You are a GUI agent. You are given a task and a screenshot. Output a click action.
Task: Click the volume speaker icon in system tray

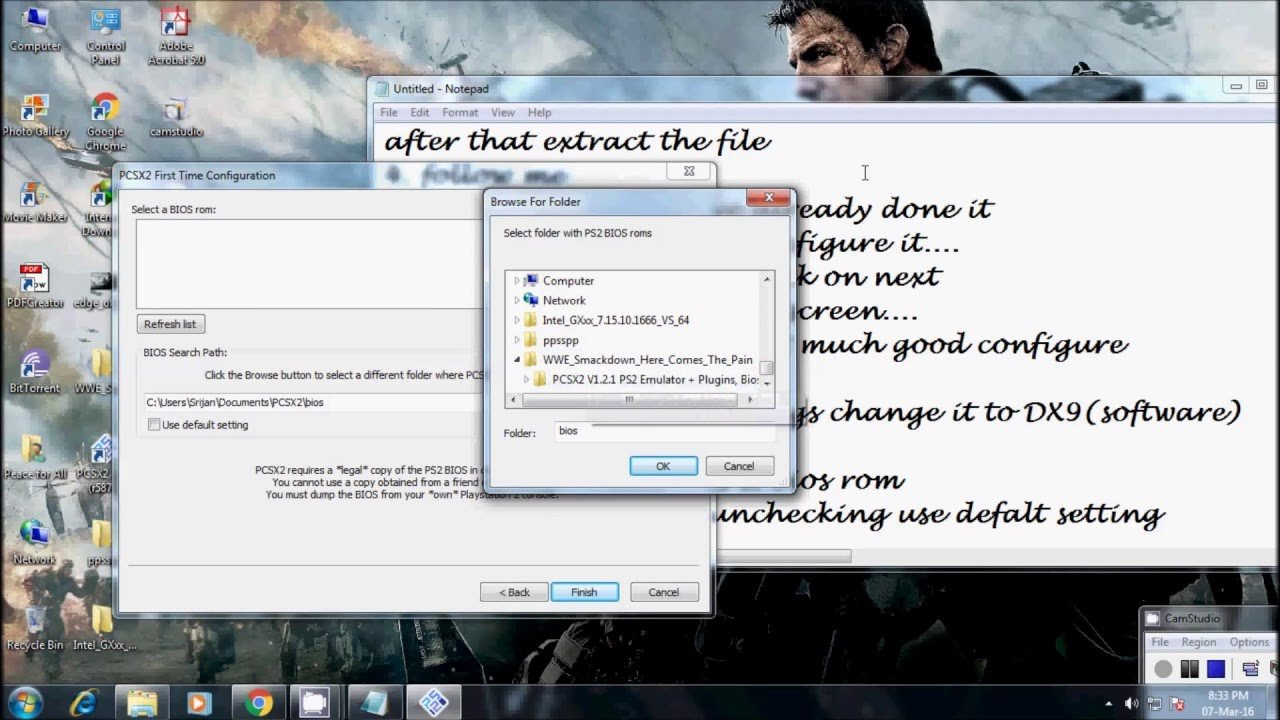(x=1131, y=703)
